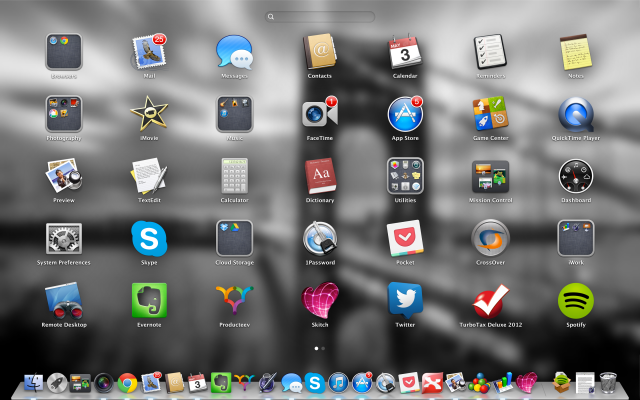This screenshot has height=400, width=640.
Task: Open iTunes from the Dock
Action: 338,383
